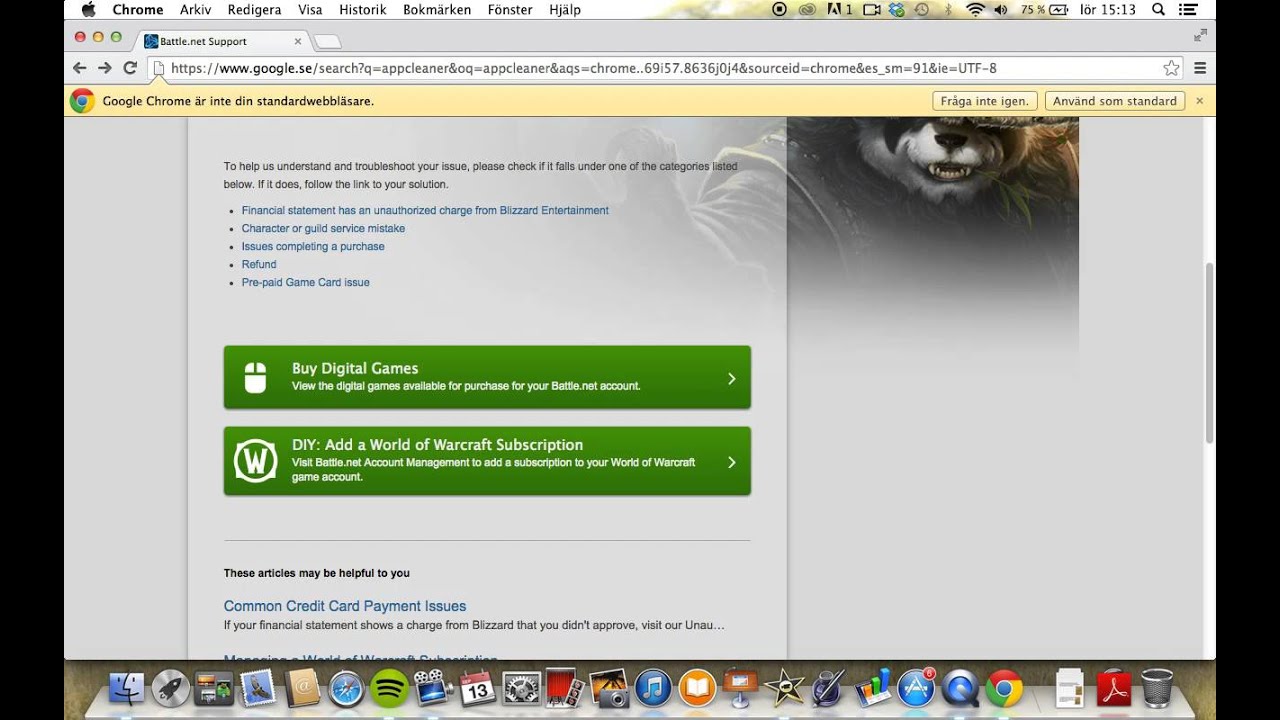
Task: Click the Google Chrome Dock icon
Action: (x=1004, y=689)
